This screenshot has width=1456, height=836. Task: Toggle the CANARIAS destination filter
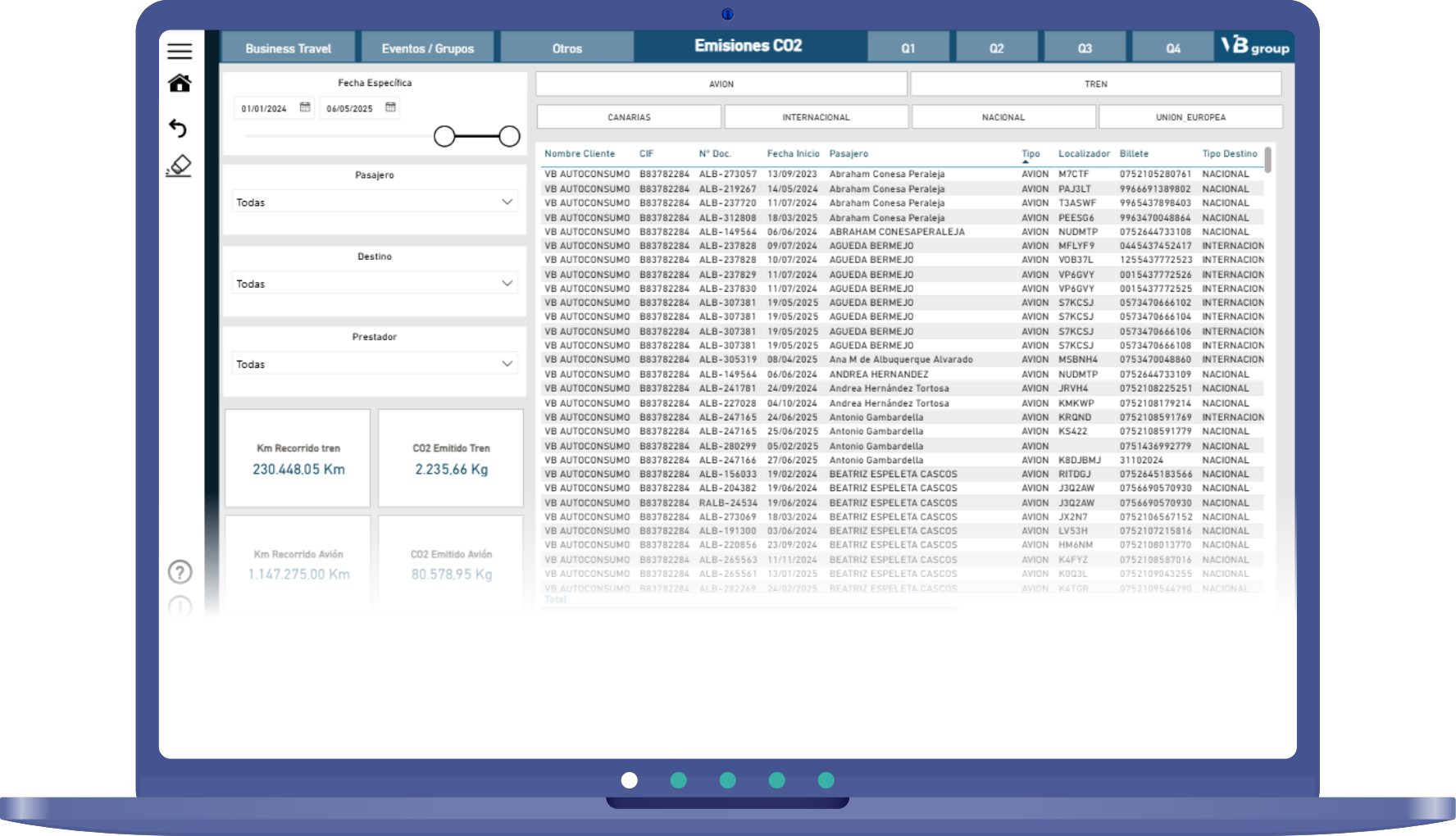click(629, 117)
